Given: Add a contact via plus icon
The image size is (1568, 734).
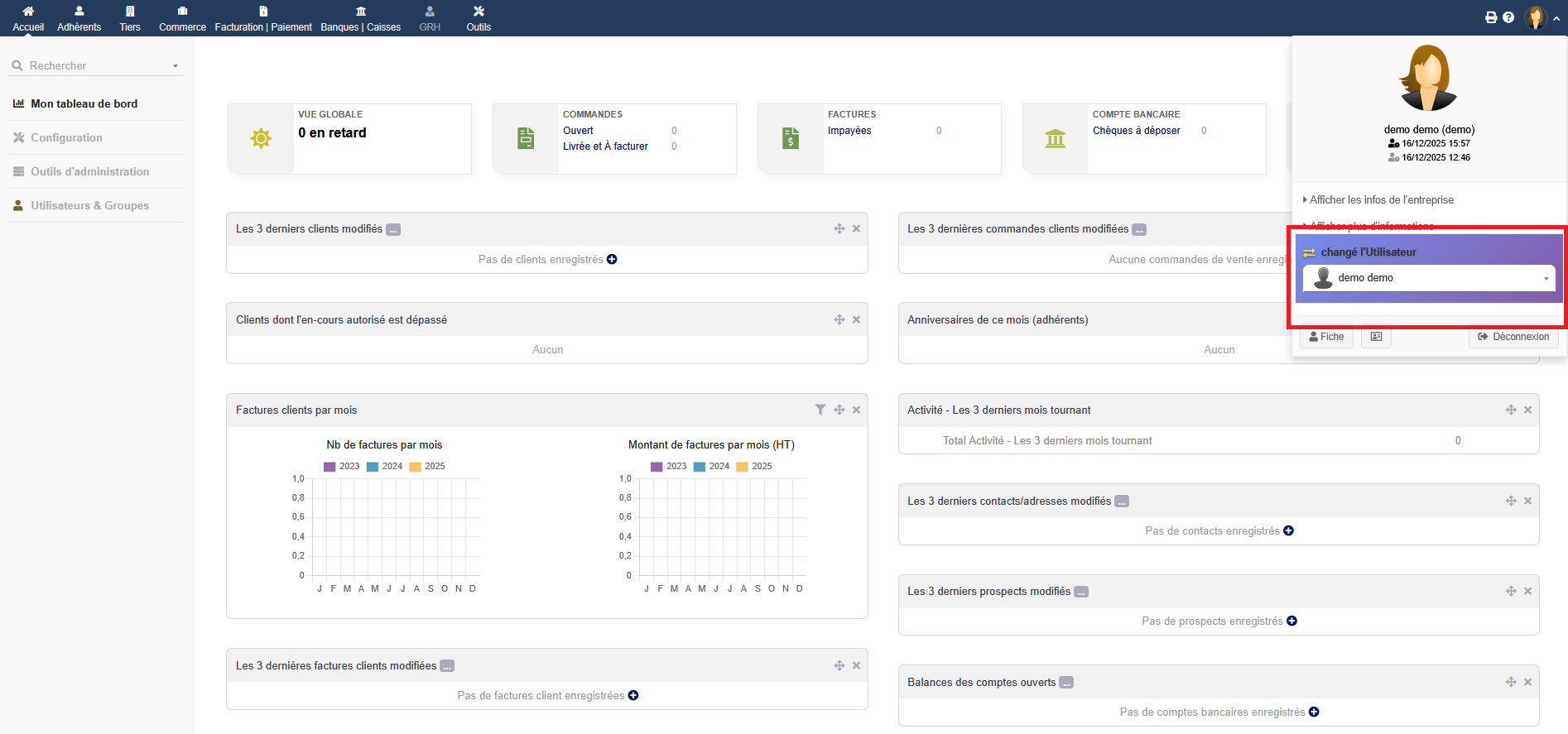Looking at the screenshot, I should (1289, 530).
